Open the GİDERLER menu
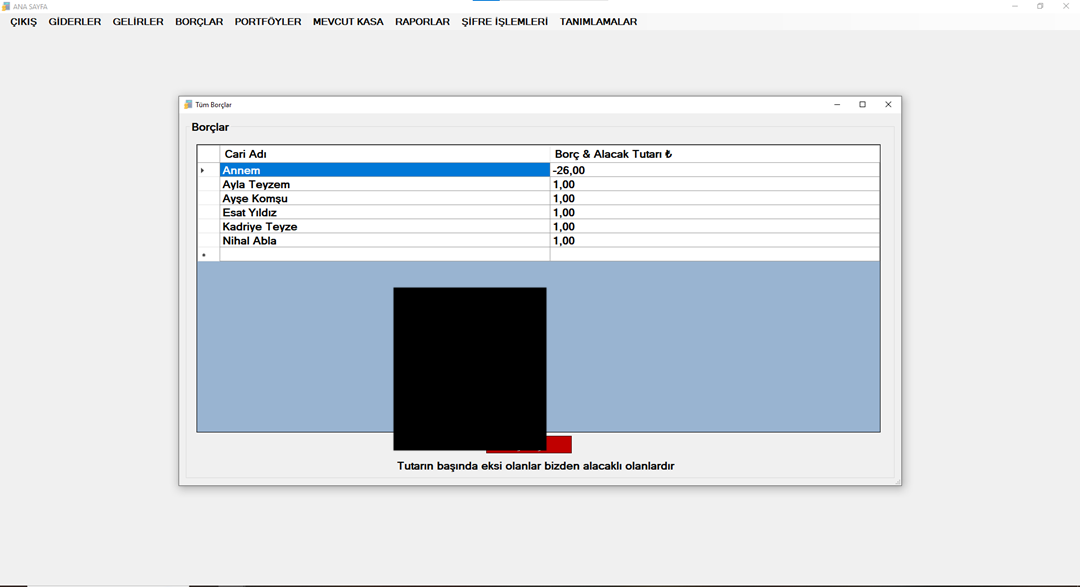Screen dimensions: 1080x587 coord(75,22)
